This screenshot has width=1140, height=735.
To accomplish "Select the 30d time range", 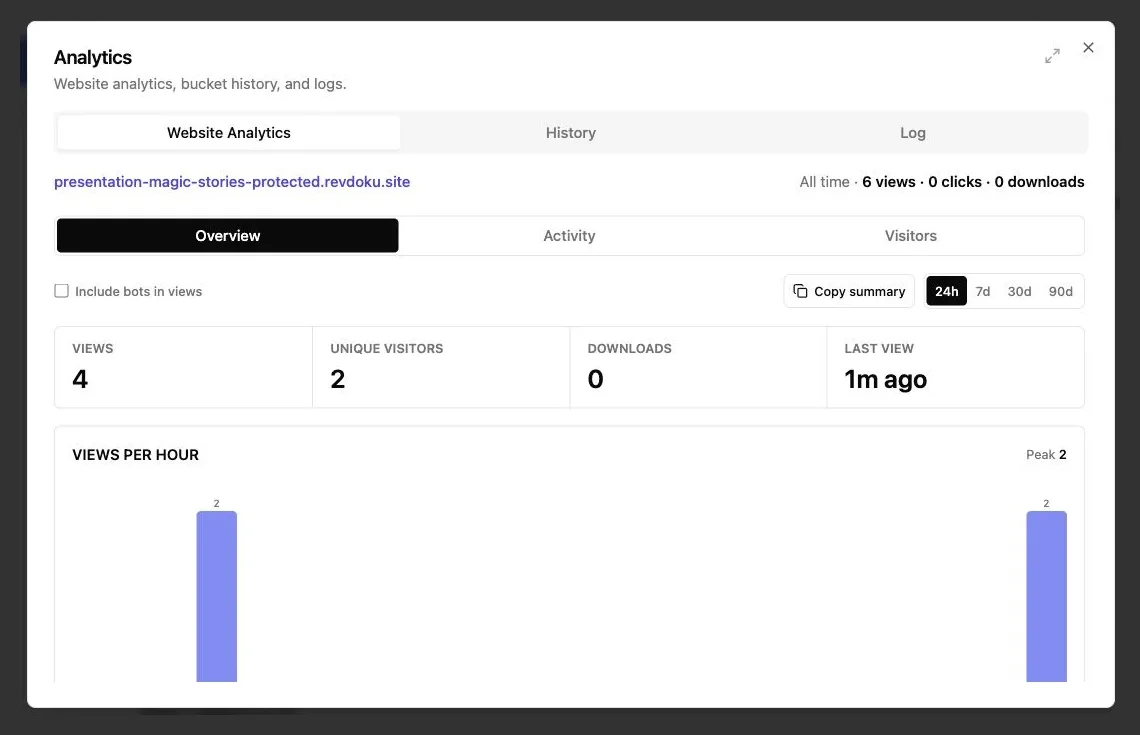I will click(1019, 291).
